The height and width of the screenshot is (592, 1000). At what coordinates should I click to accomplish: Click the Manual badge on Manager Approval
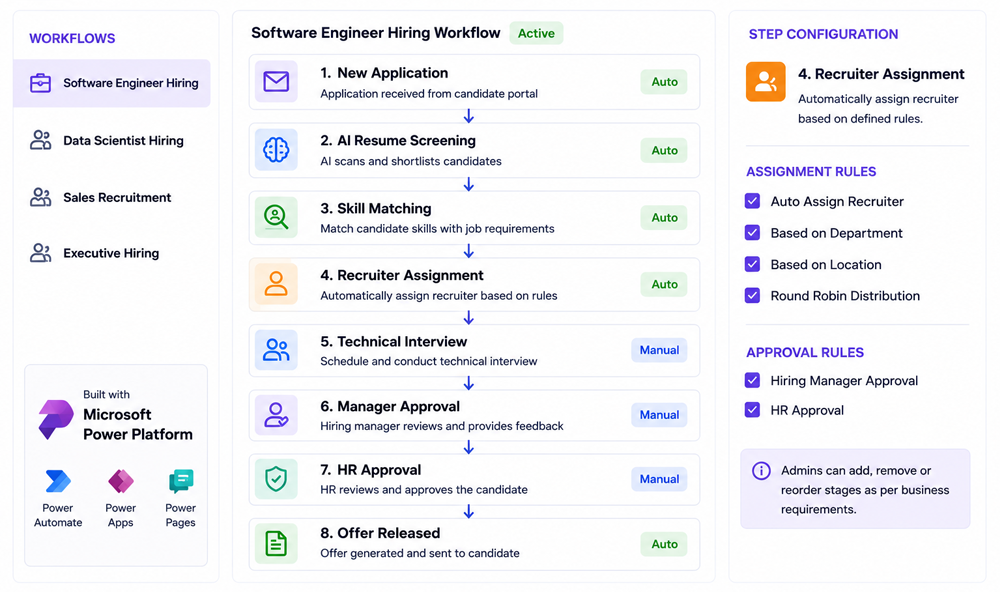coord(659,415)
